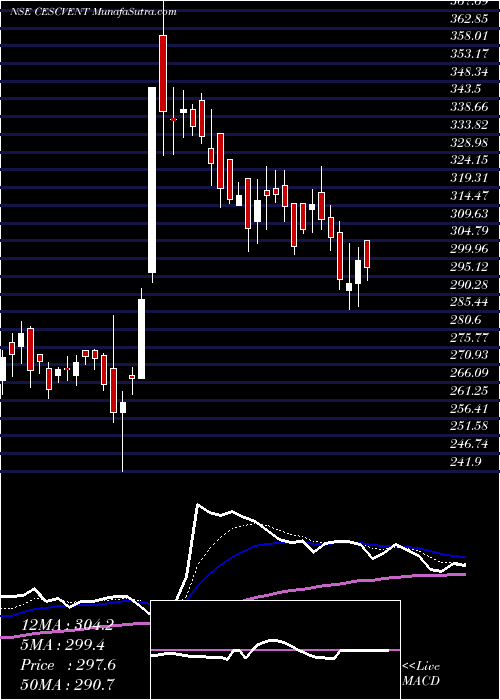Viewport: 500px width, 700px height.
Task: Click the 314.47 price axis label
Action: tap(470, 196)
